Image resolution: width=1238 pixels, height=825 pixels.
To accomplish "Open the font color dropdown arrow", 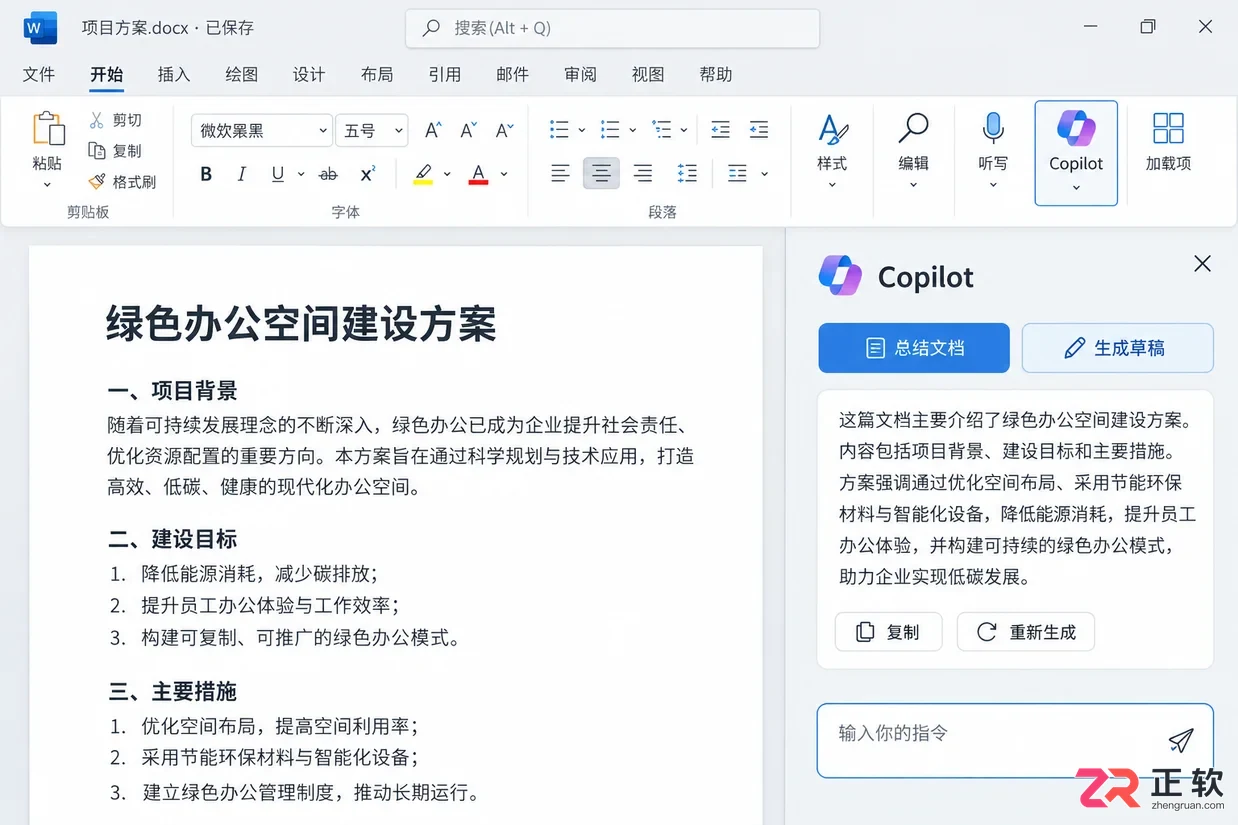I will [x=504, y=174].
